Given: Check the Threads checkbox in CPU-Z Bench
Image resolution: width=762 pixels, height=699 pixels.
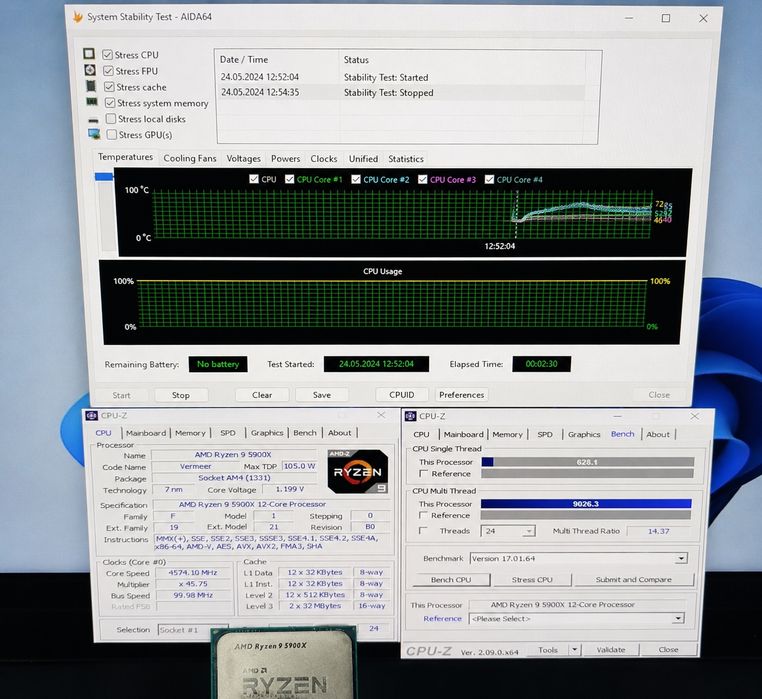Looking at the screenshot, I should [423, 531].
